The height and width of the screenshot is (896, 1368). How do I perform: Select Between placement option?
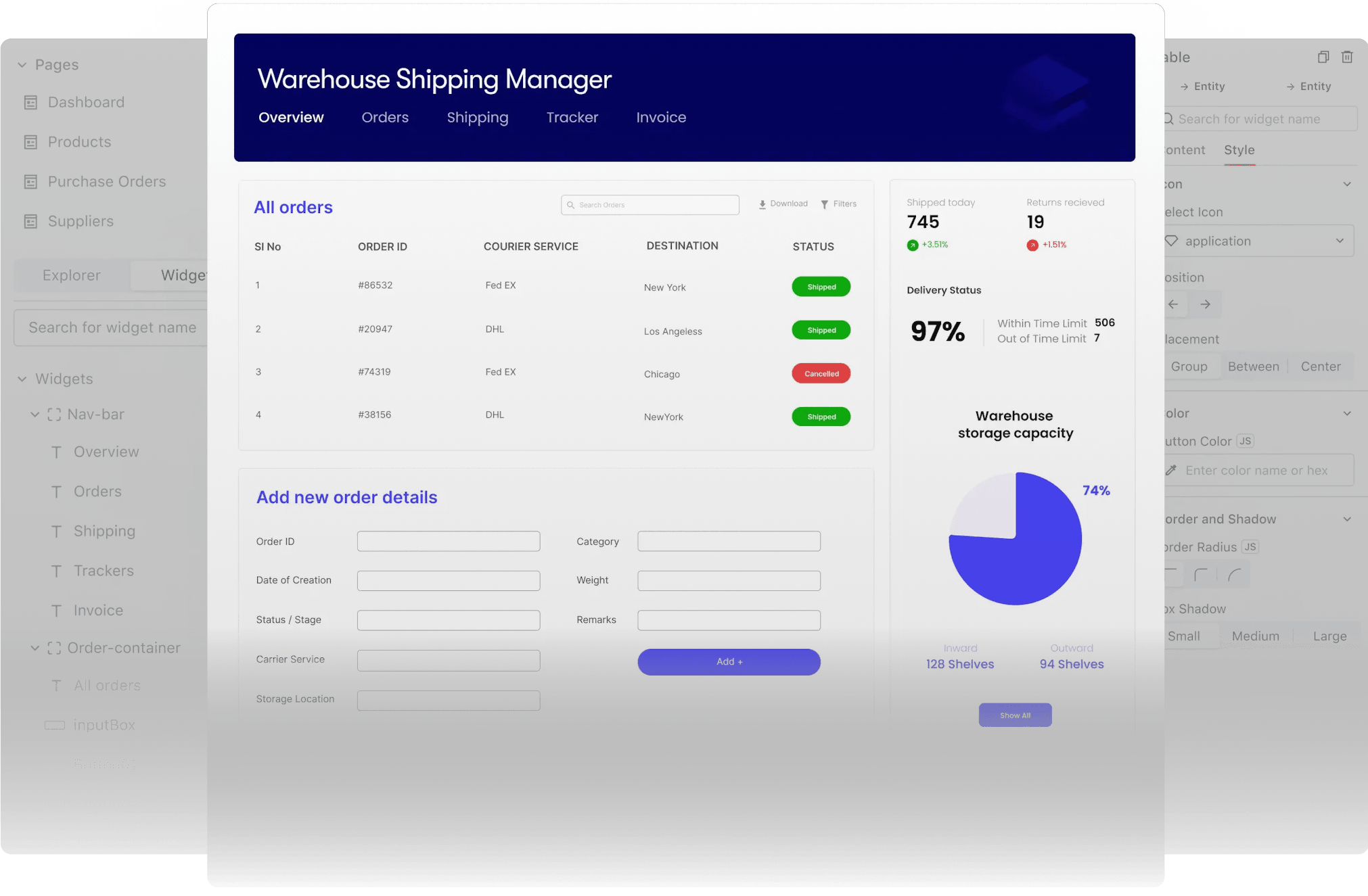[1253, 366]
